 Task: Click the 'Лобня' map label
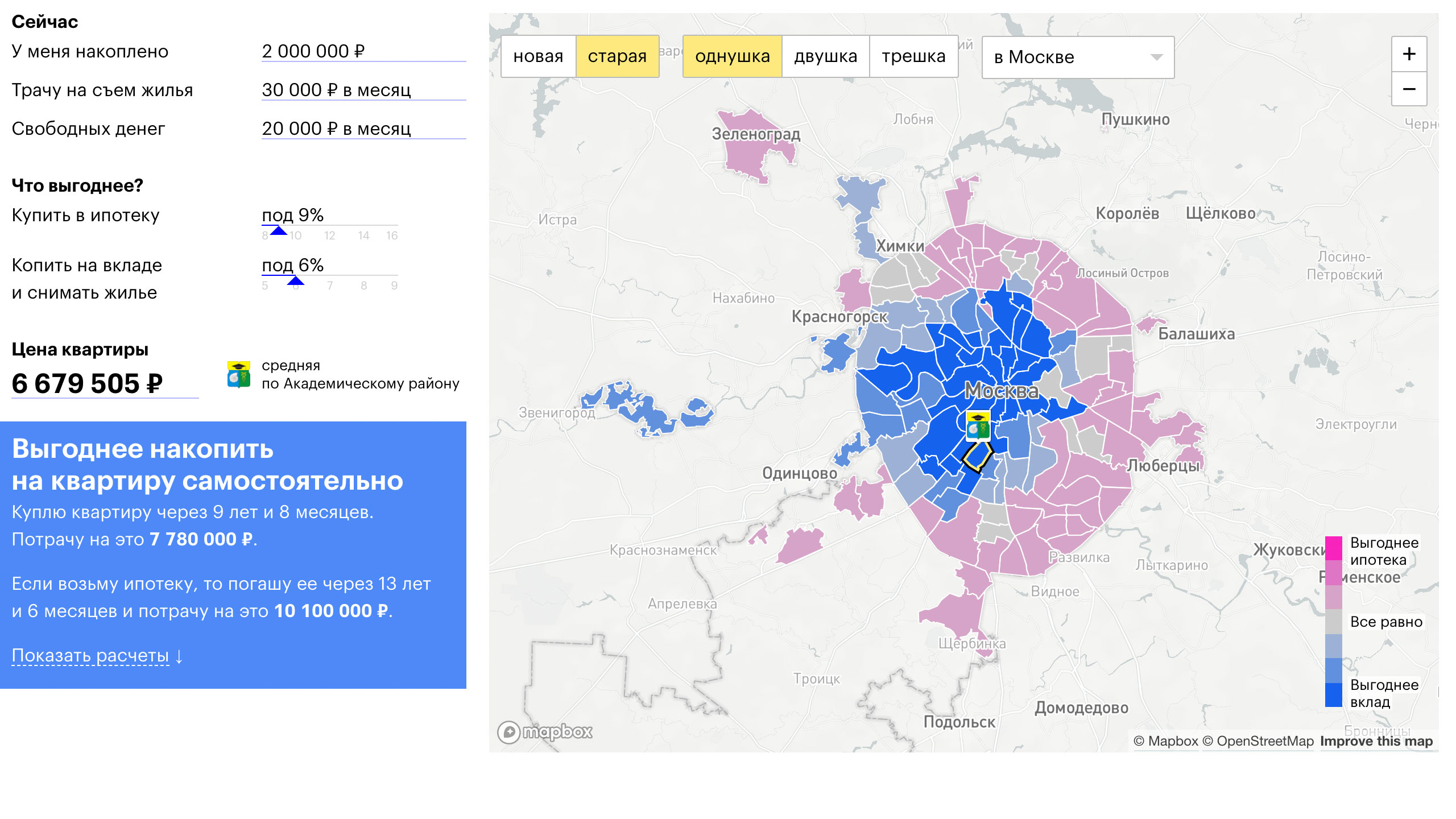click(x=913, y=119)
